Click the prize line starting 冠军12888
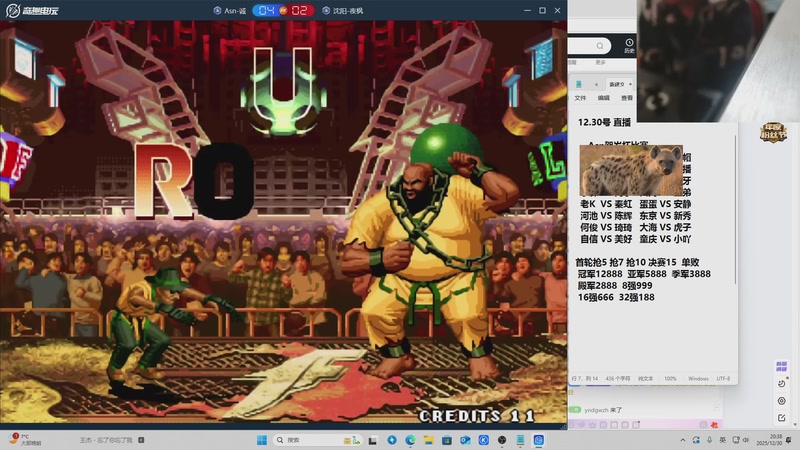Viewport: 800px width, 450px height. coord(644,274)
